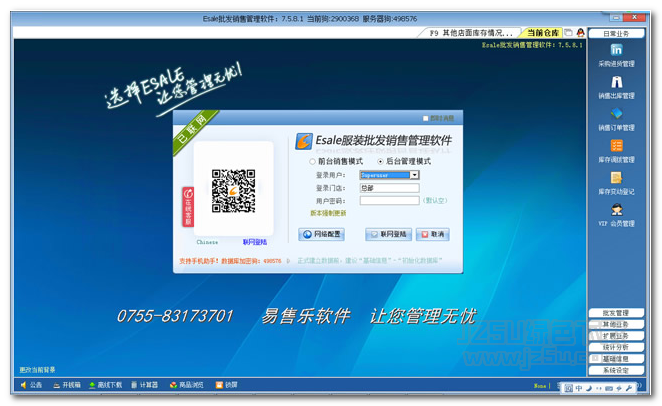This screenshot has width=662, height=406.
Task: Click the Superuser username field
Action: coord(385,175)
